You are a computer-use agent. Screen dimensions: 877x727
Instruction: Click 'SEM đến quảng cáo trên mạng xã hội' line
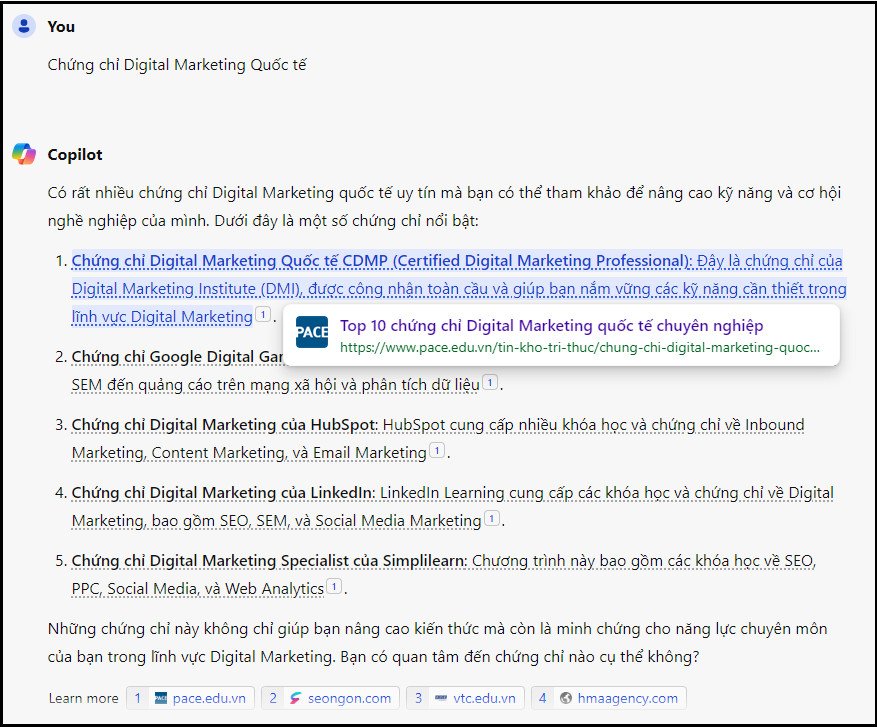(x=276, y=385)
